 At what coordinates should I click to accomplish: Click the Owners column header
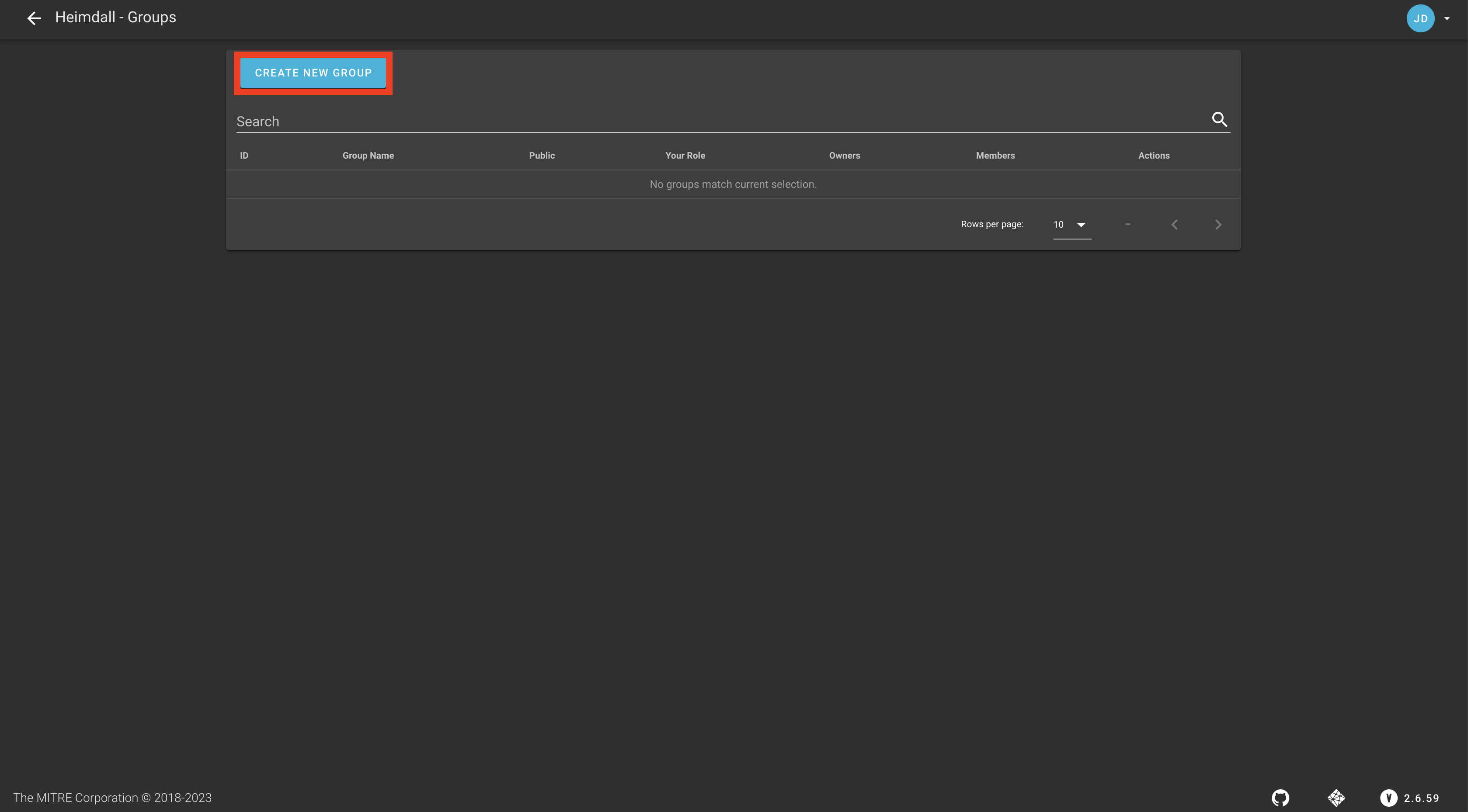844,156
